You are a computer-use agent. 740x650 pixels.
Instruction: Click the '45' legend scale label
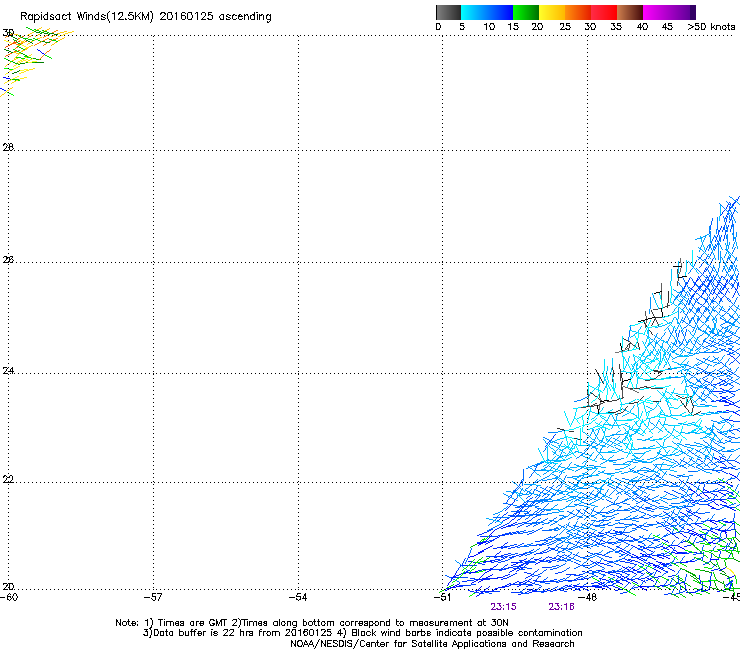tap(667, 27)
